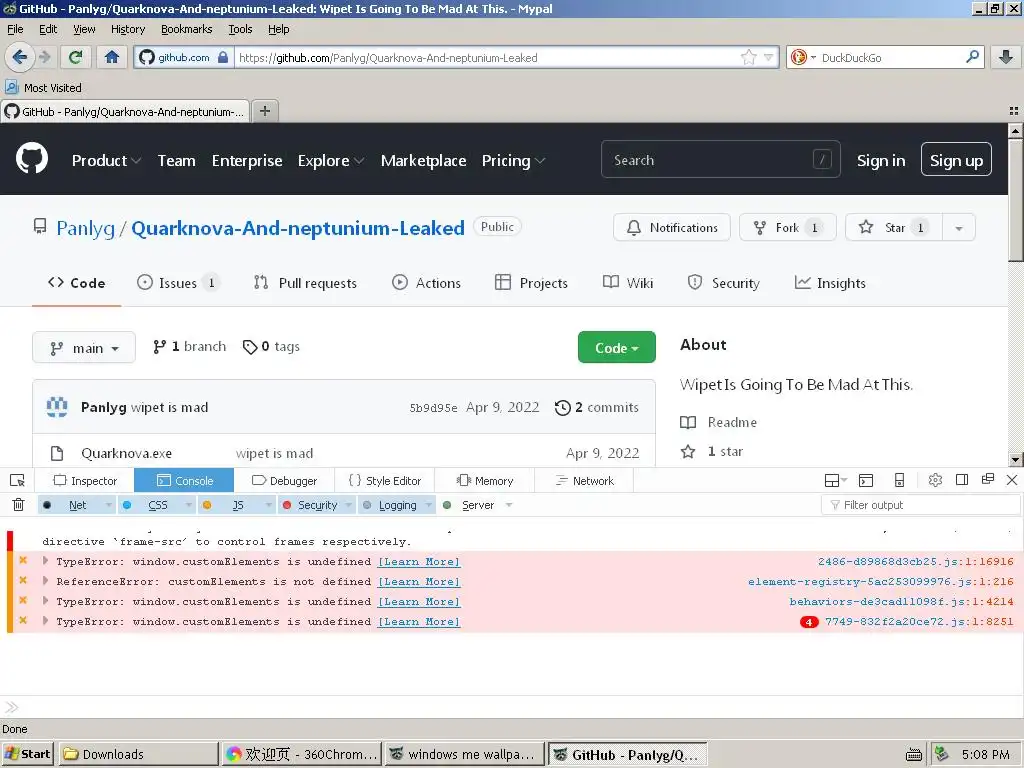Image resolution: width=1024 pixels, height=768 pixels.
Task: Open the Tools menu
Action: pos(240,29)
